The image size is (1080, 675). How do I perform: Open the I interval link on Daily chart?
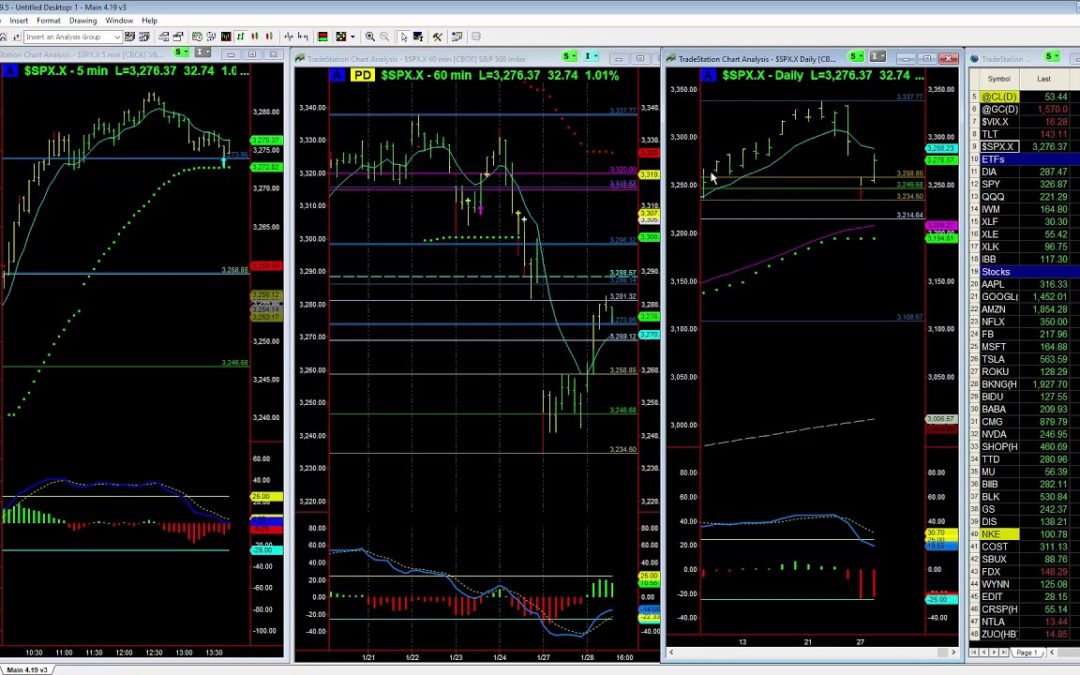tap(877, 56)
